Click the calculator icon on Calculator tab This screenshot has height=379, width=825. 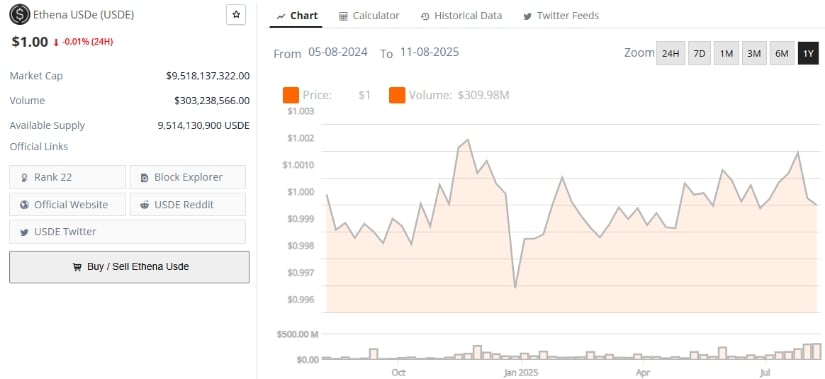tap(343, 16)
